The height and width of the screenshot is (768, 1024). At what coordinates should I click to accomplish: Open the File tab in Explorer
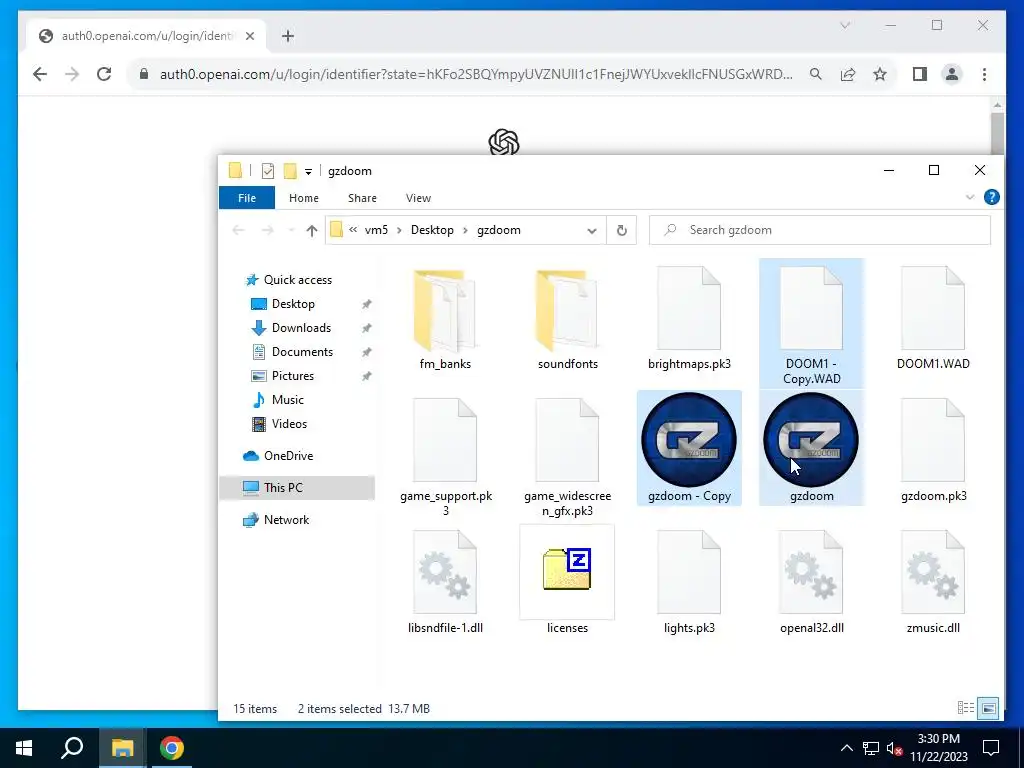[x=247, y=198]
